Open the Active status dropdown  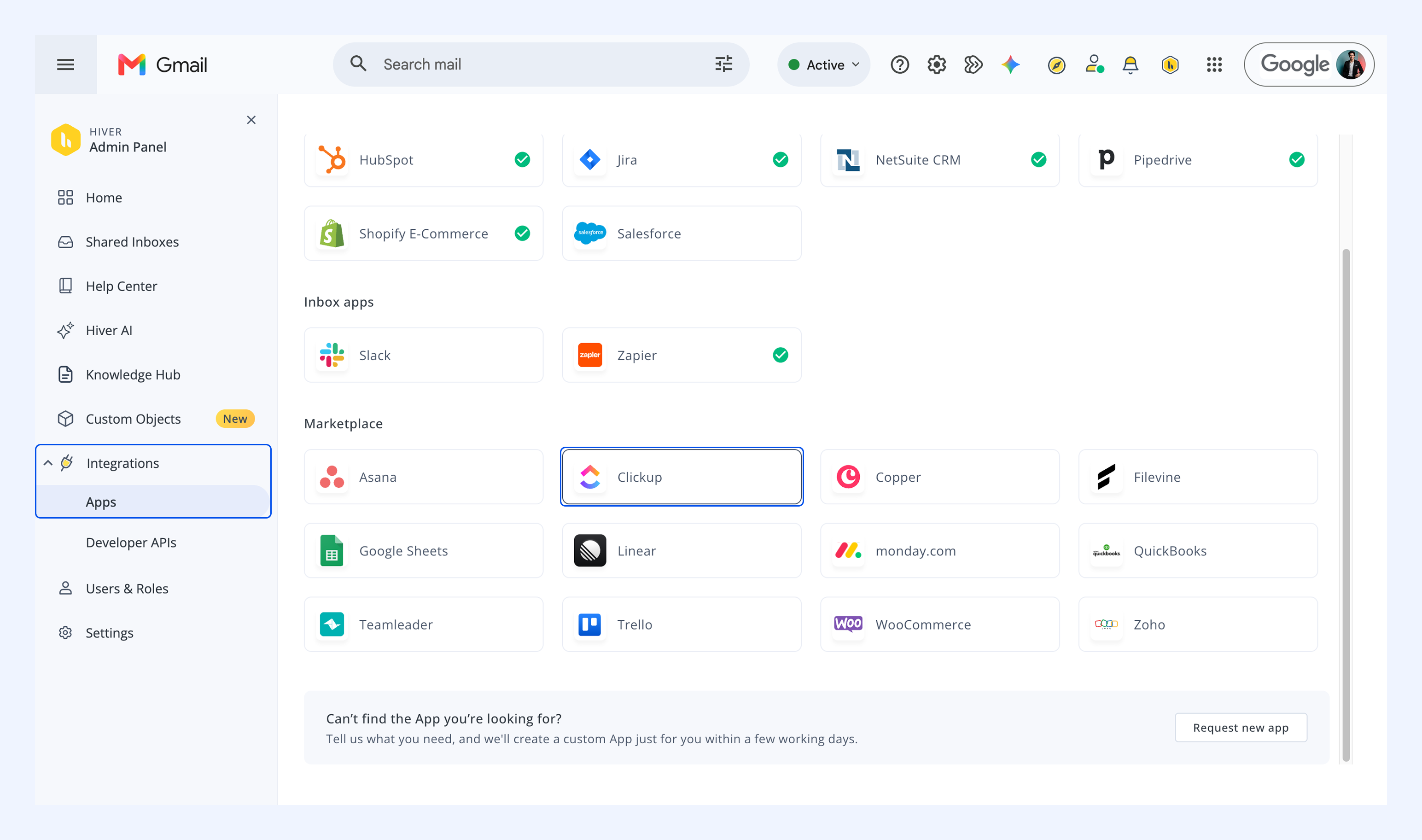[824, 64]
